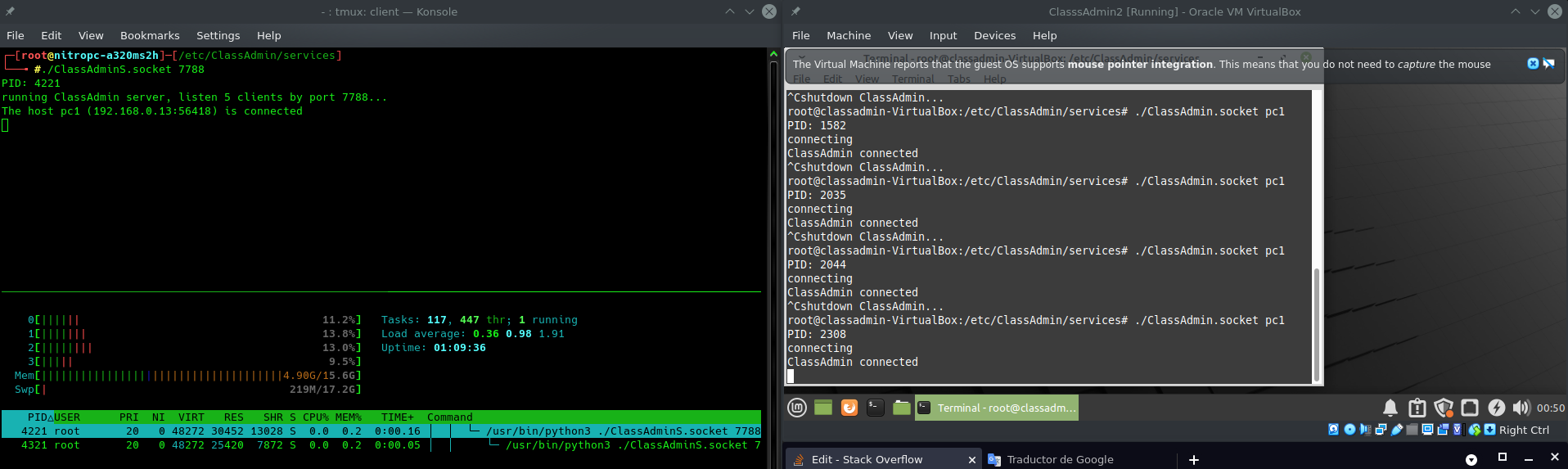Select htop process row PID 4321
The height and width of the screenshot is (469, 1568).
[381, 445]
